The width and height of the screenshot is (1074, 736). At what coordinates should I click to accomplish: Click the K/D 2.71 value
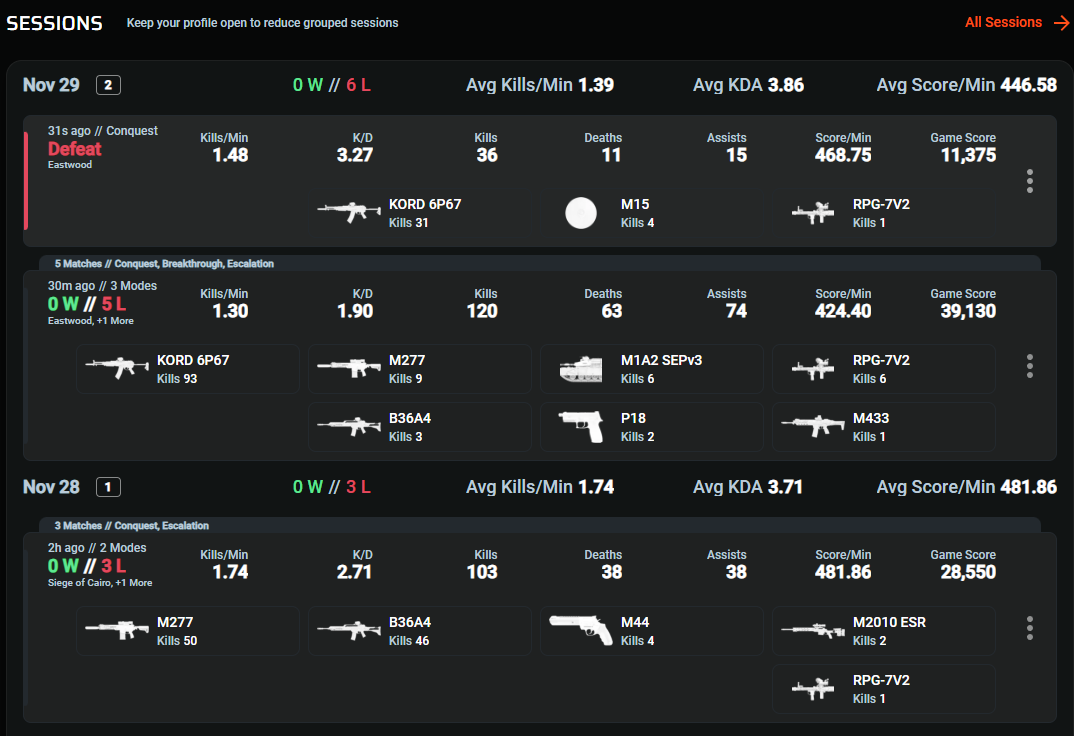point(354,572)
